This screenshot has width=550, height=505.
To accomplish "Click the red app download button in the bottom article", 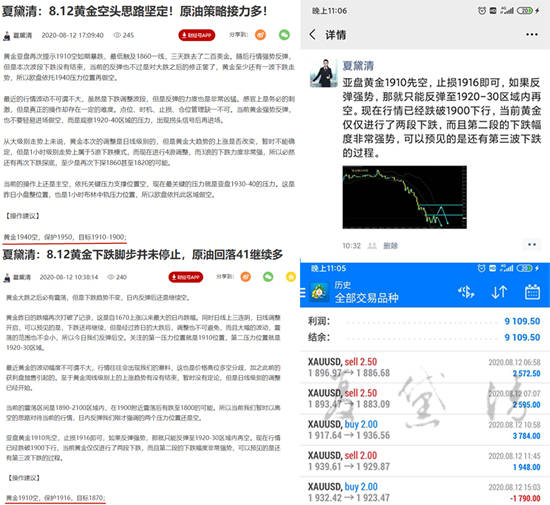I will [186, 277].
